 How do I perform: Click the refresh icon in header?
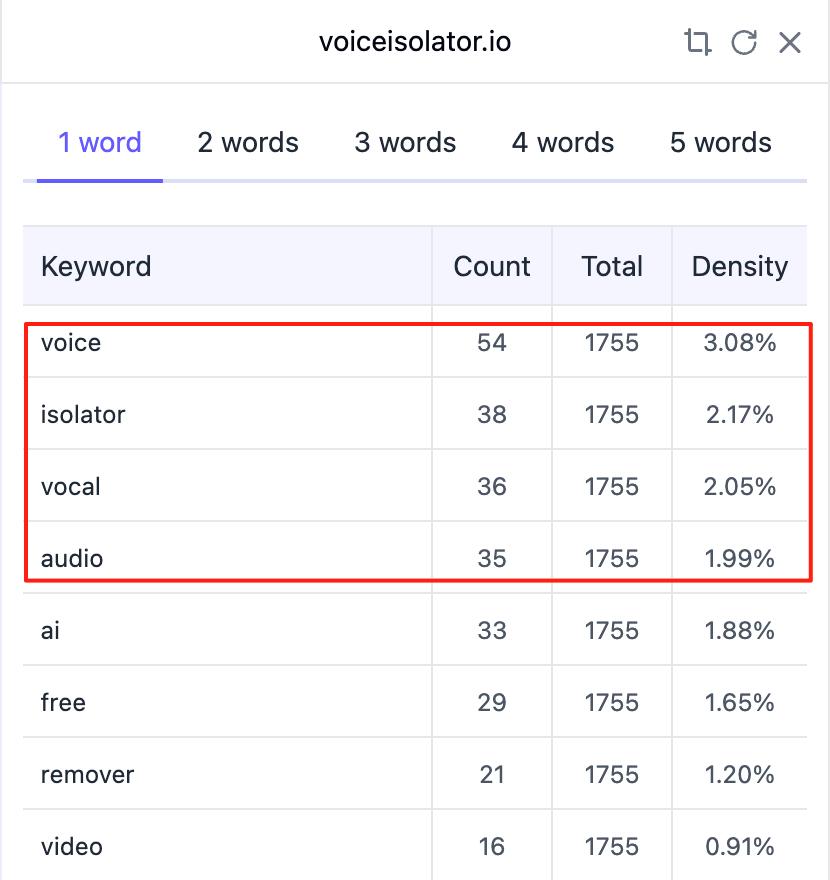[x=744, y=42]
